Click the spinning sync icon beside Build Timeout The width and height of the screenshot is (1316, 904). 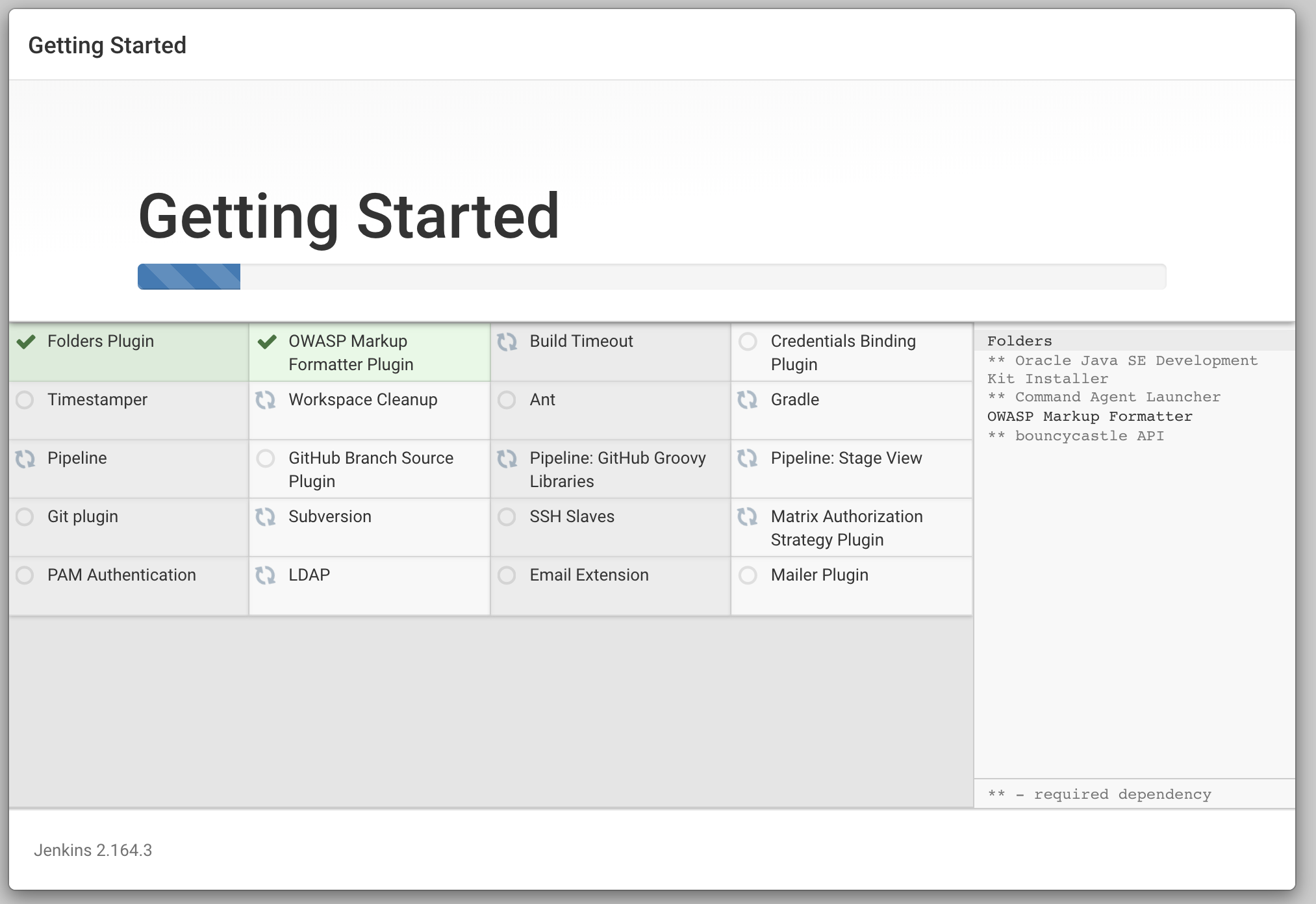tap(507, 342)
